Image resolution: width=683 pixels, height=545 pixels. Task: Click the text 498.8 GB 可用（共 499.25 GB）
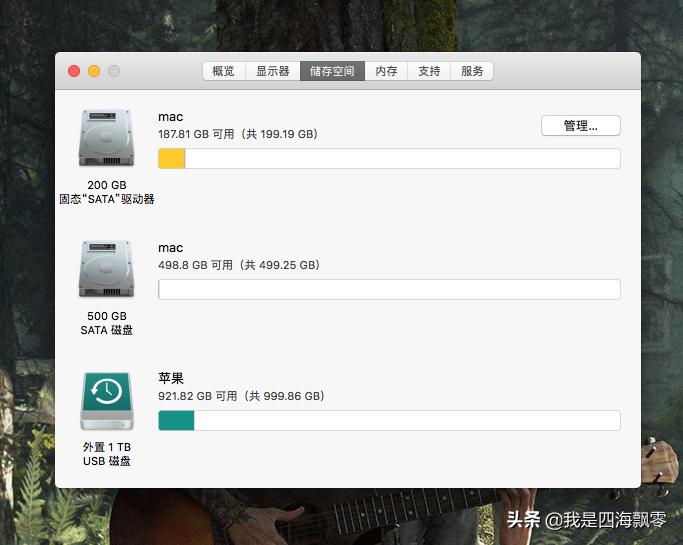[x=239, y=265]
